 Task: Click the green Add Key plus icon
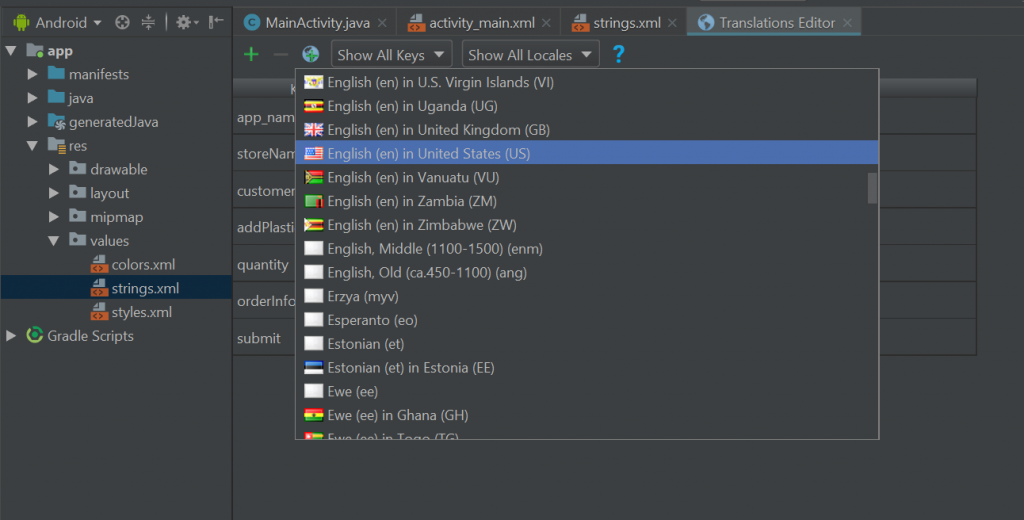pyautogui.click(x=251, y=55)
